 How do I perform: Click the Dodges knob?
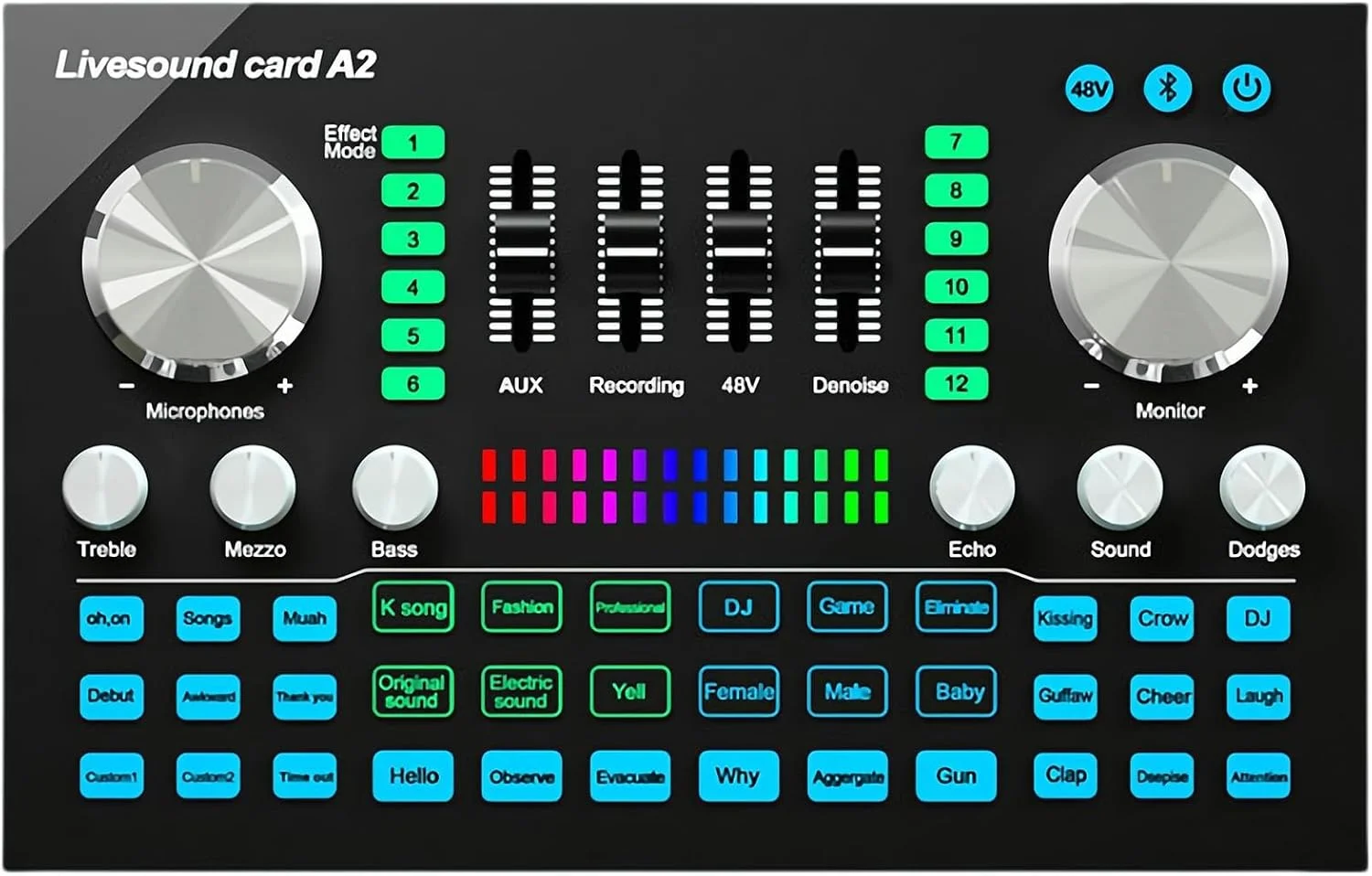point(1263,488)
